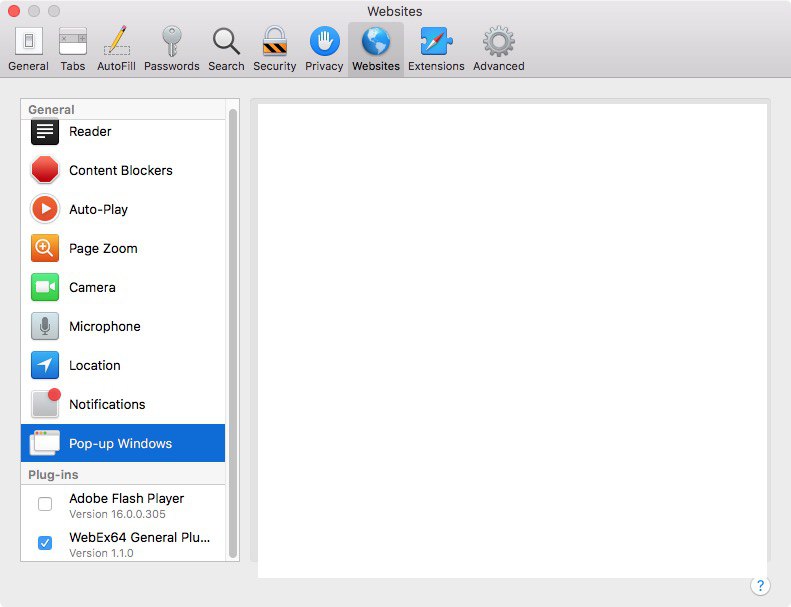
Task: Select the Pop-up Windows label
Action: click(x=121, y=444)
